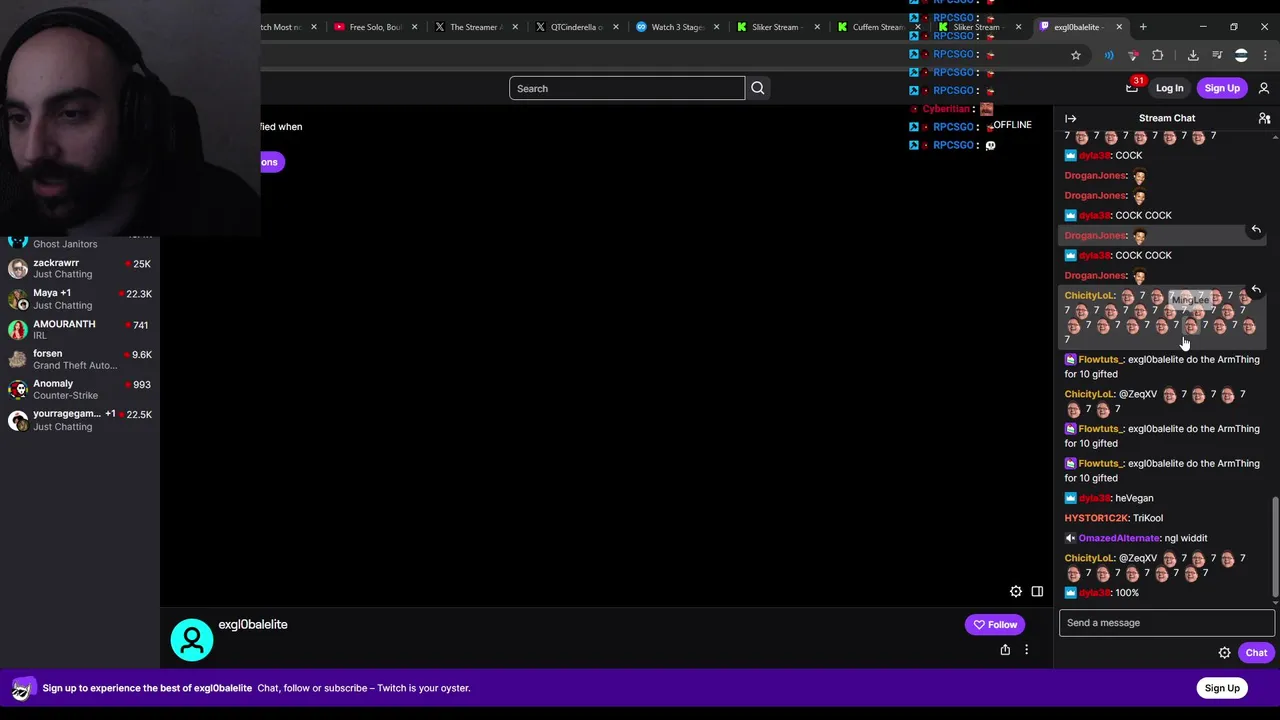Follow the exgl0balelite channel
Image resolution: width=1280 pixels, height=720 pixels.
pos(995,625)
